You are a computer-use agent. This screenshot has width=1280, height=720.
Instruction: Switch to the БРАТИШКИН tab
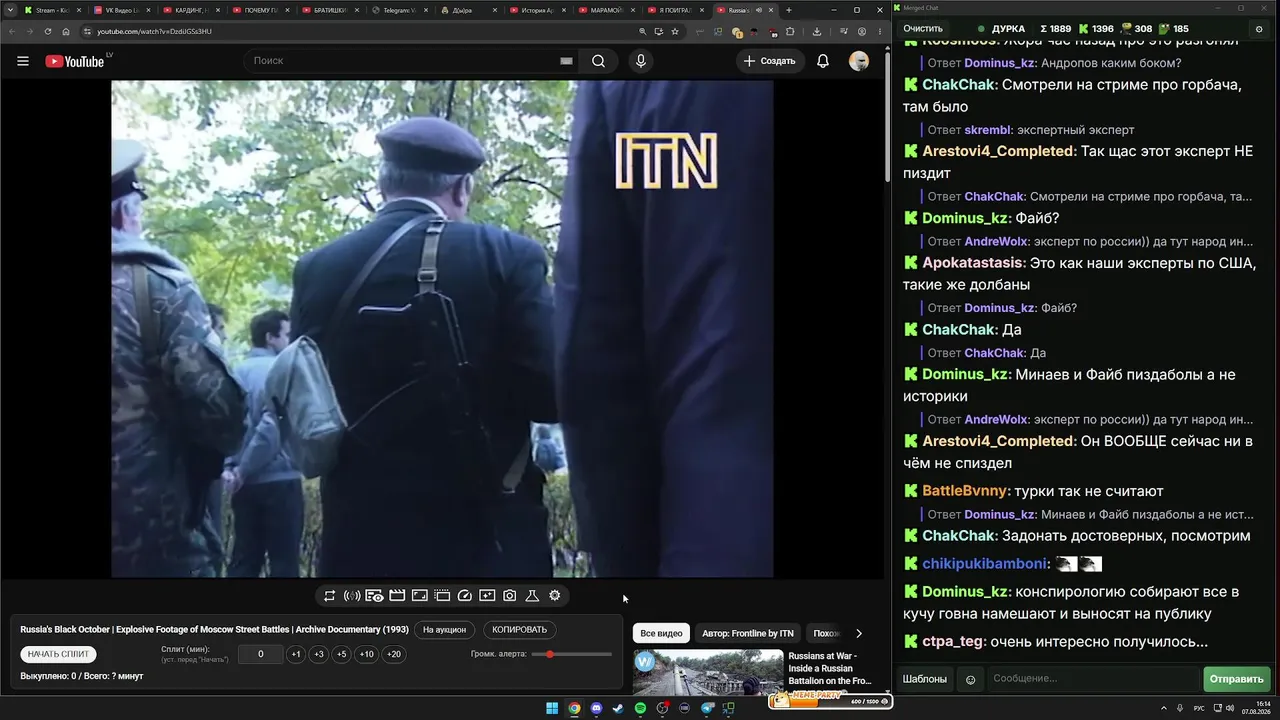click(329, 10)
